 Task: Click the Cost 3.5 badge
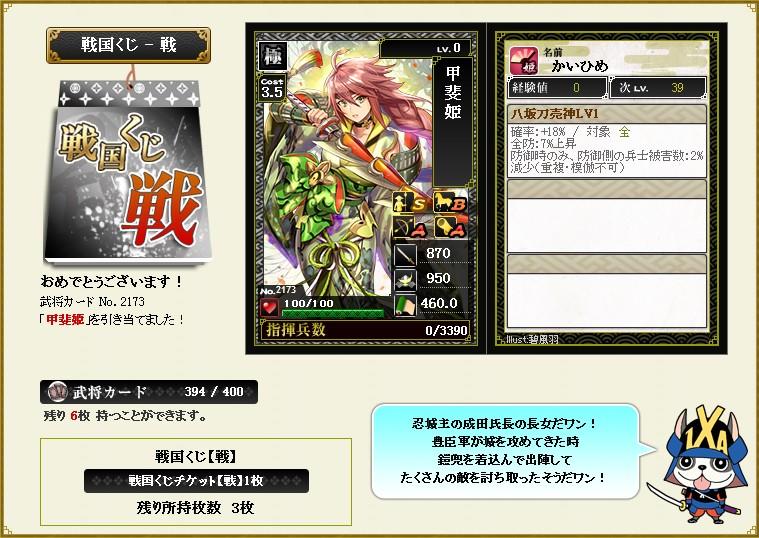coord(272,88)
